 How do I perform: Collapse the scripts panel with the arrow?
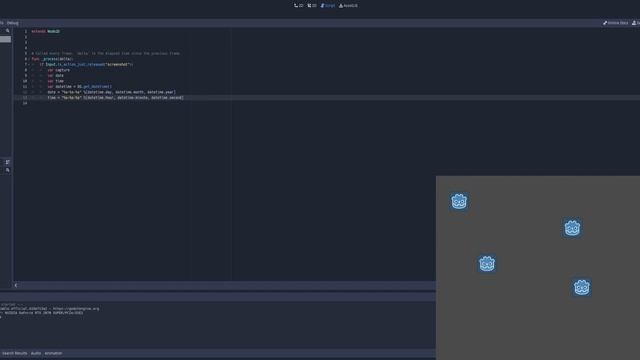pyautogui.click(x=16, y=285)
